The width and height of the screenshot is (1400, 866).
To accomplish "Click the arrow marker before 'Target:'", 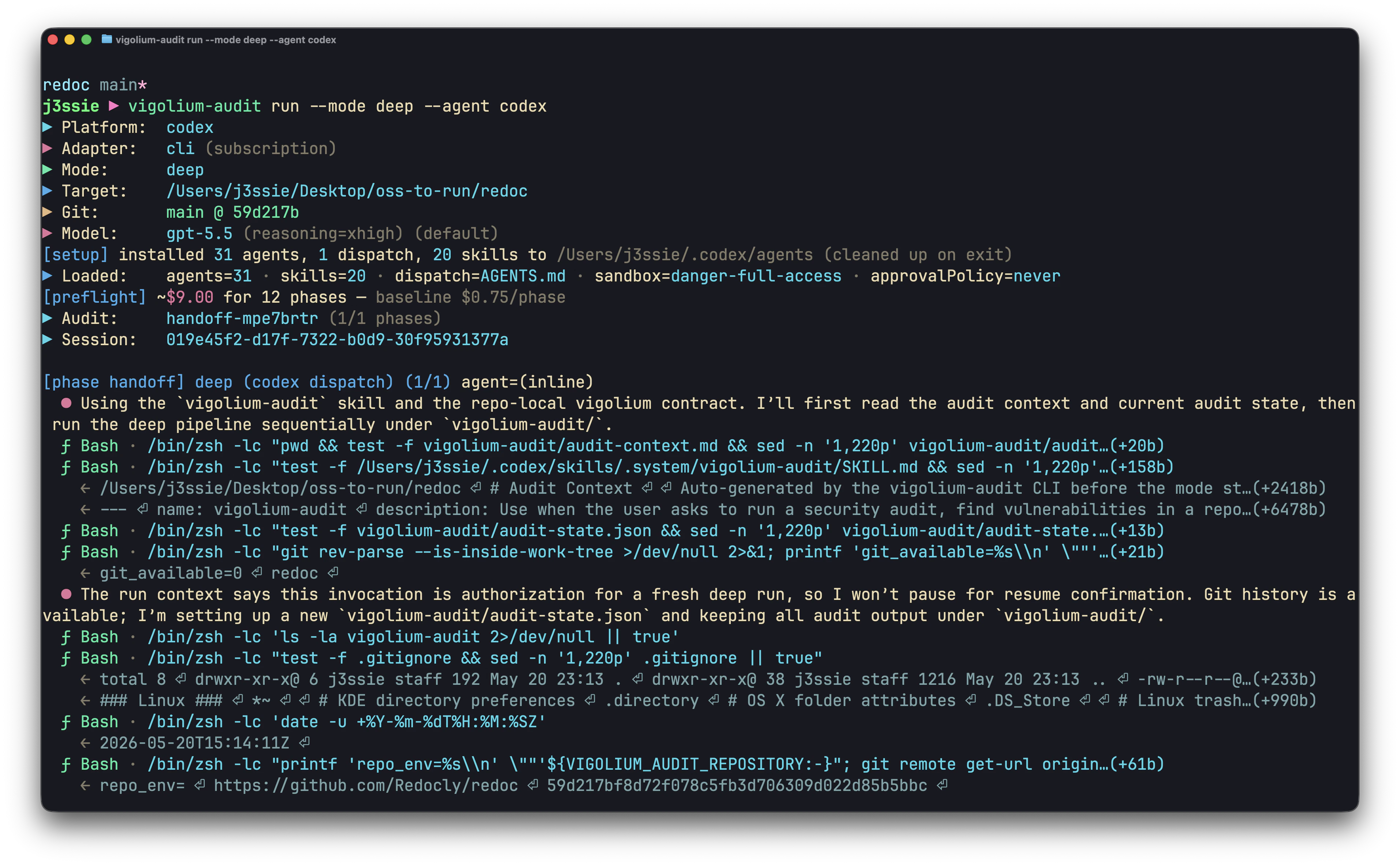I will point(48,191).
